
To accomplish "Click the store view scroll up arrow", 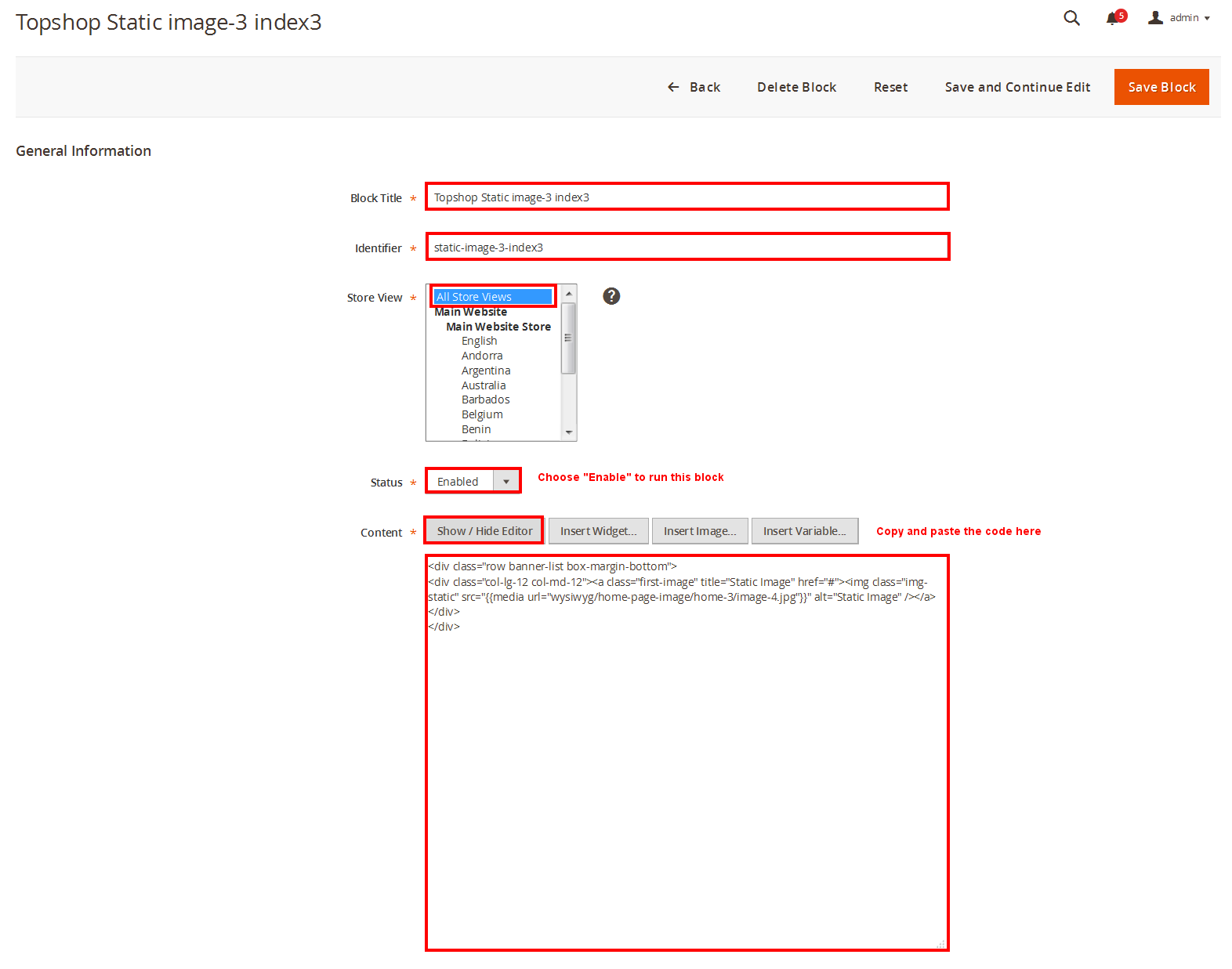I will pos(569,293).
